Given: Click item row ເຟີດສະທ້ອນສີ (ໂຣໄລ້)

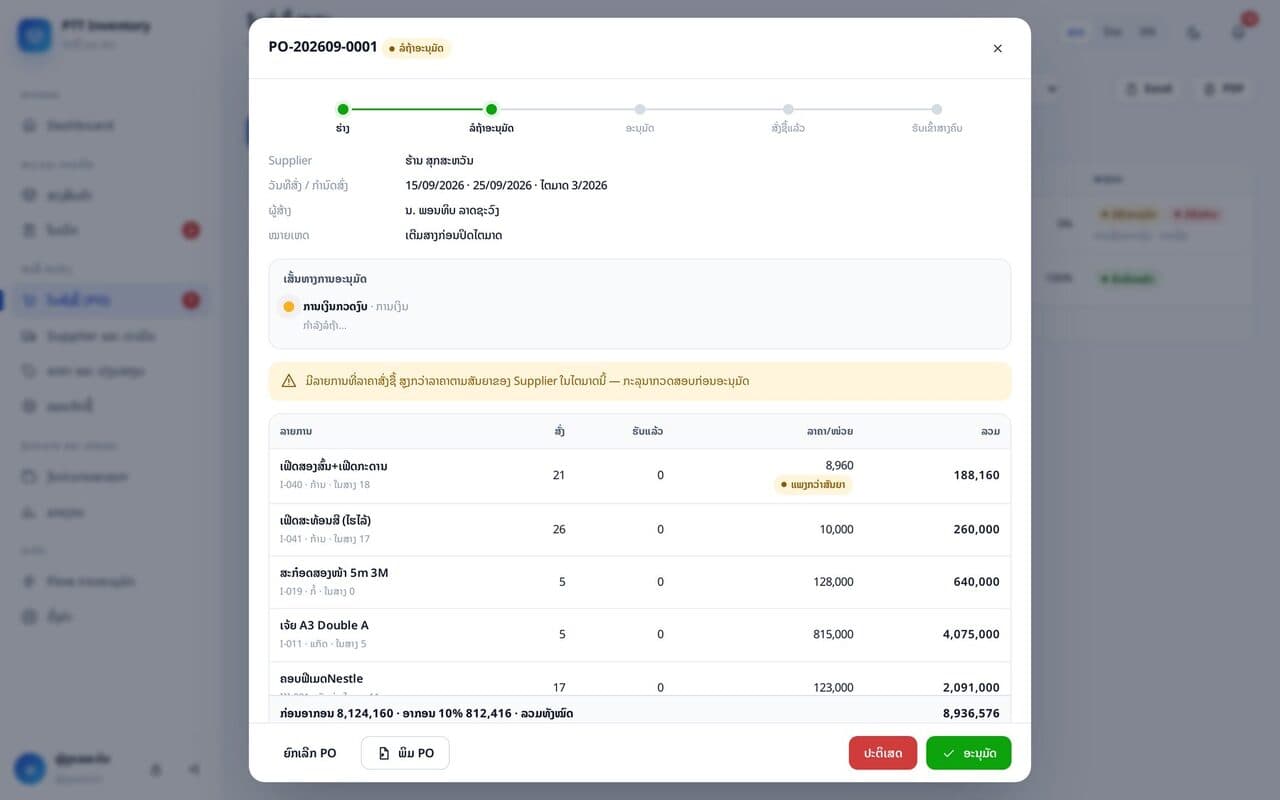Looking at the screenshot, I should (x=640, y=529).
